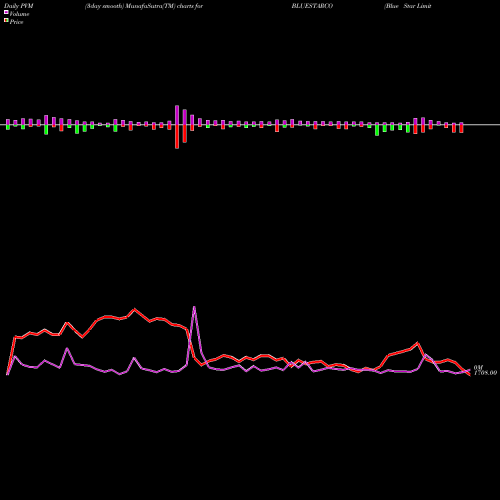The width and height of the screenshot is (500, 500).
Task: Click the '0M' volume value label
Action: (478, 368)
